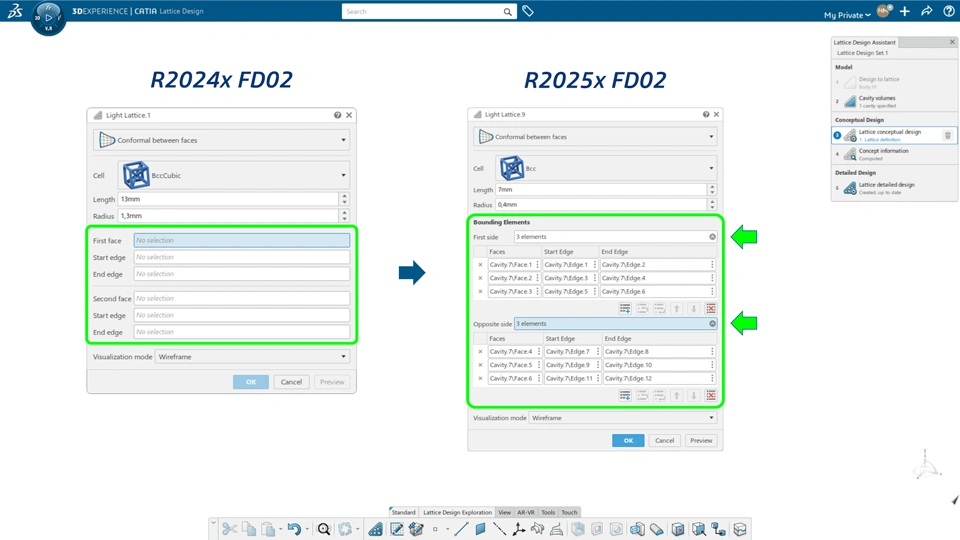The image size is (960, 540).
Task: Collapse Opposite side 3 elements list
Action: (712, 324)
